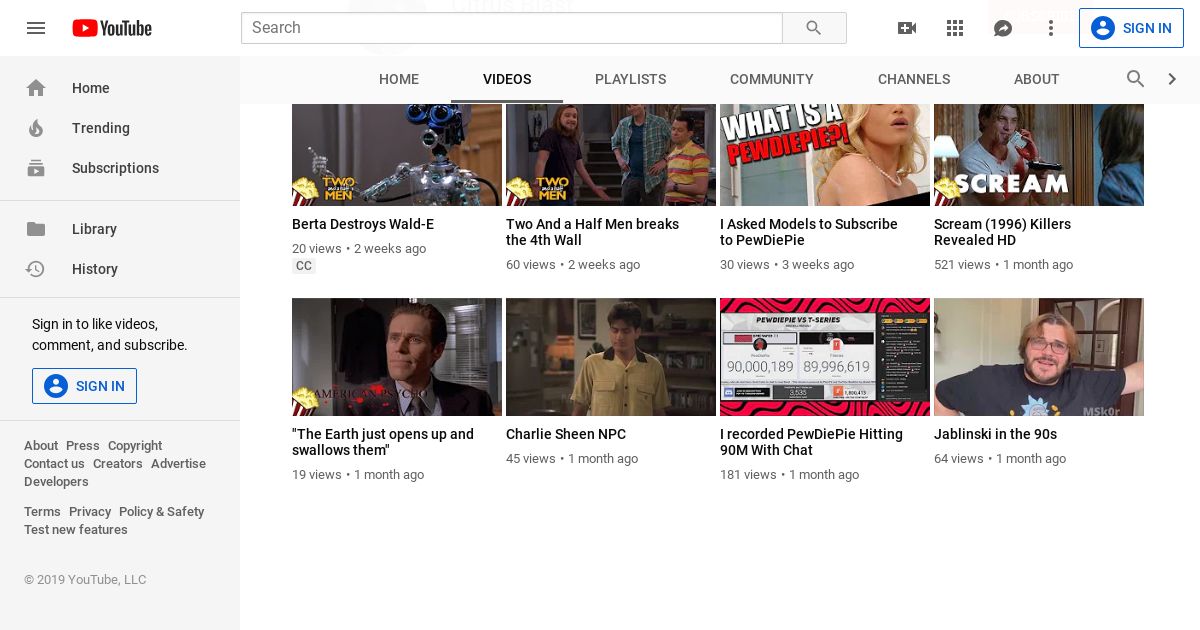
Task: Open the Berta Destroys Wald-E thumbnail
Action: [397, 155]
